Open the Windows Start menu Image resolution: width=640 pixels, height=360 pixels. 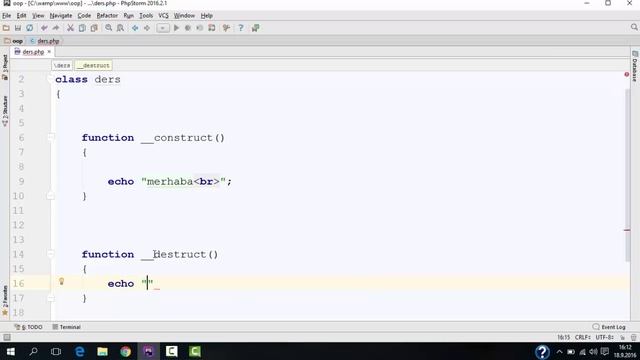[11, 351]
